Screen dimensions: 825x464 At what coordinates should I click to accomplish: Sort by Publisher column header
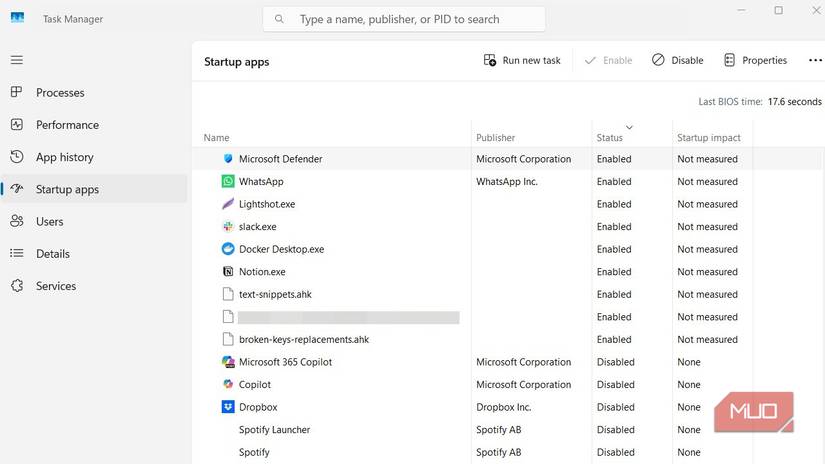pos(495,137)
